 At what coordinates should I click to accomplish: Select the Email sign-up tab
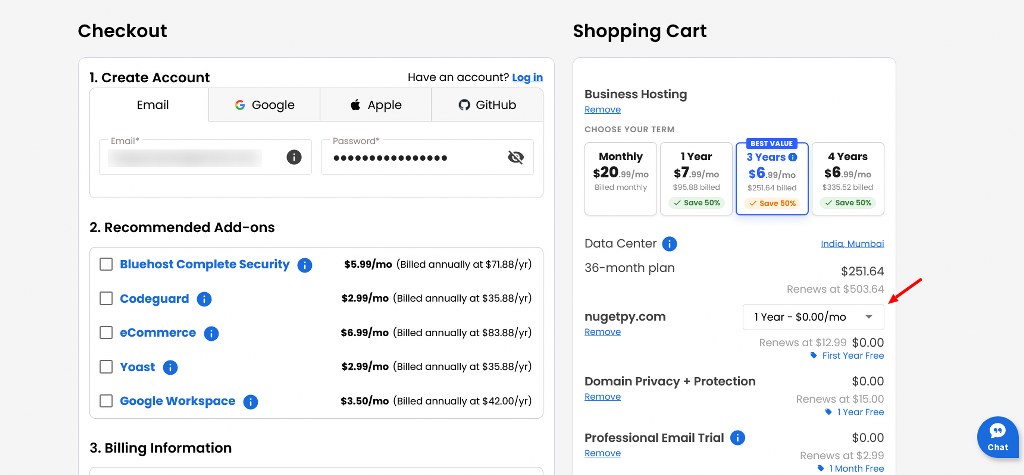150,105
